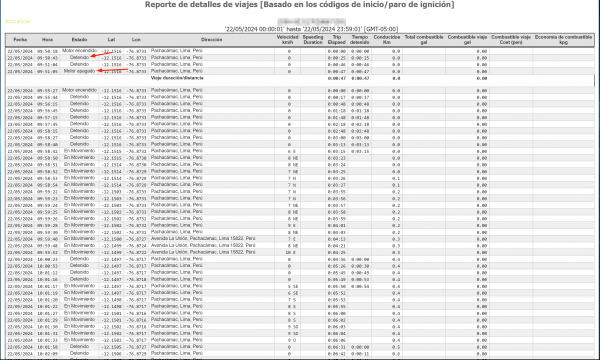600x360 pixels.
Task: Click the Lat column header
Action: tap(111, 40)
